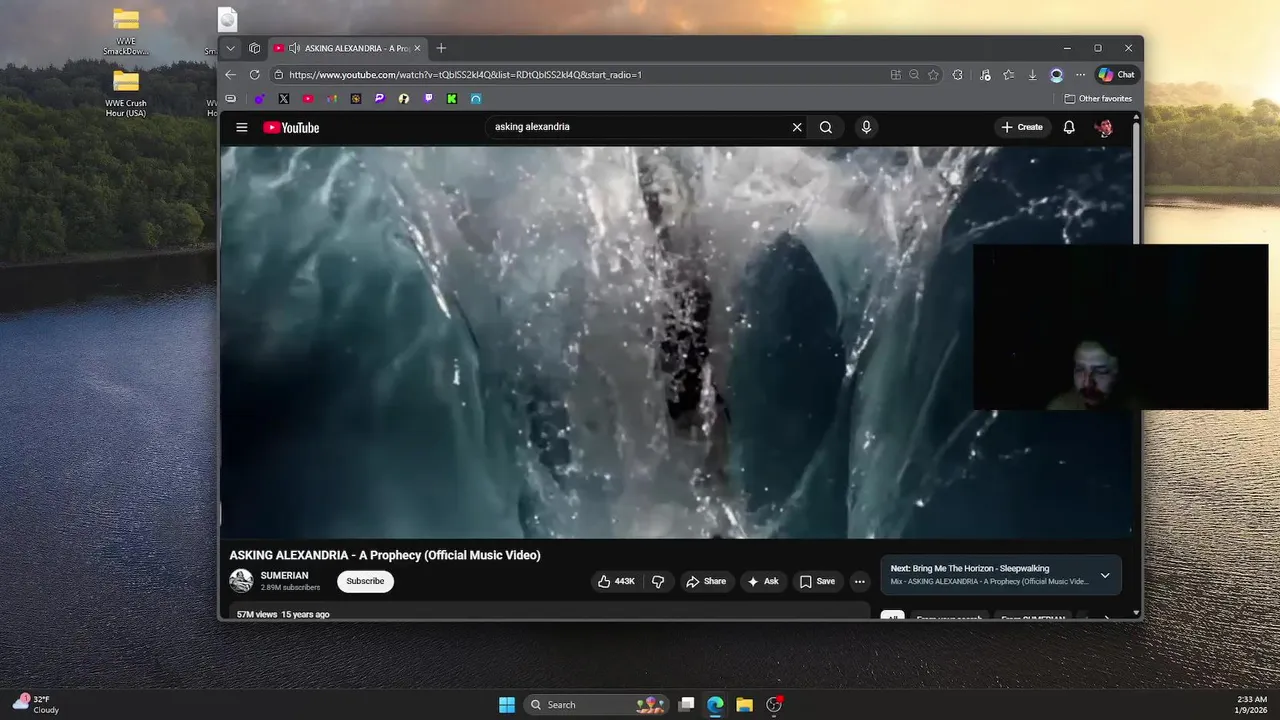Open the Favorites list icon
The height and width of the screenshot is (720, 1280).
1009,75
